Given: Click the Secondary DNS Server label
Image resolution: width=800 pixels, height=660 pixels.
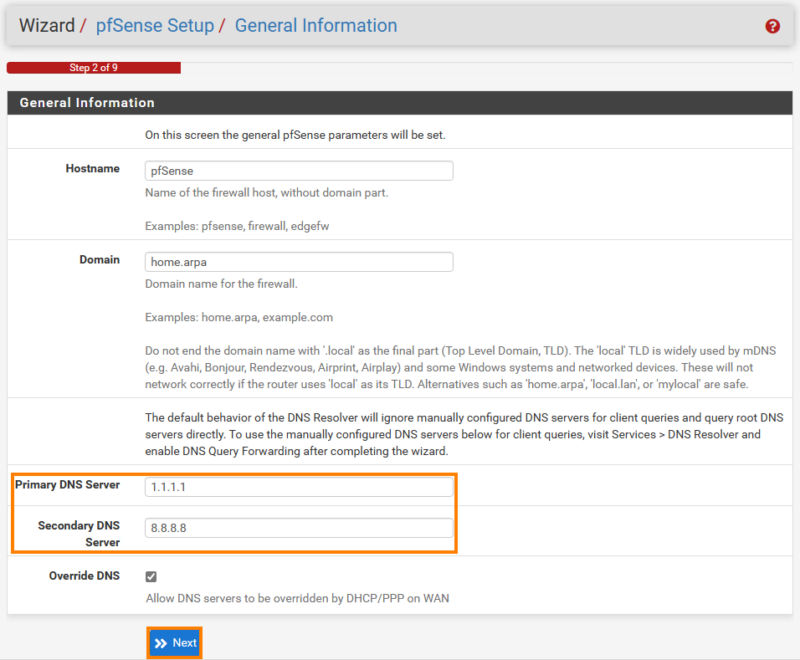Looking at the screenshot, I should point(79,534).
